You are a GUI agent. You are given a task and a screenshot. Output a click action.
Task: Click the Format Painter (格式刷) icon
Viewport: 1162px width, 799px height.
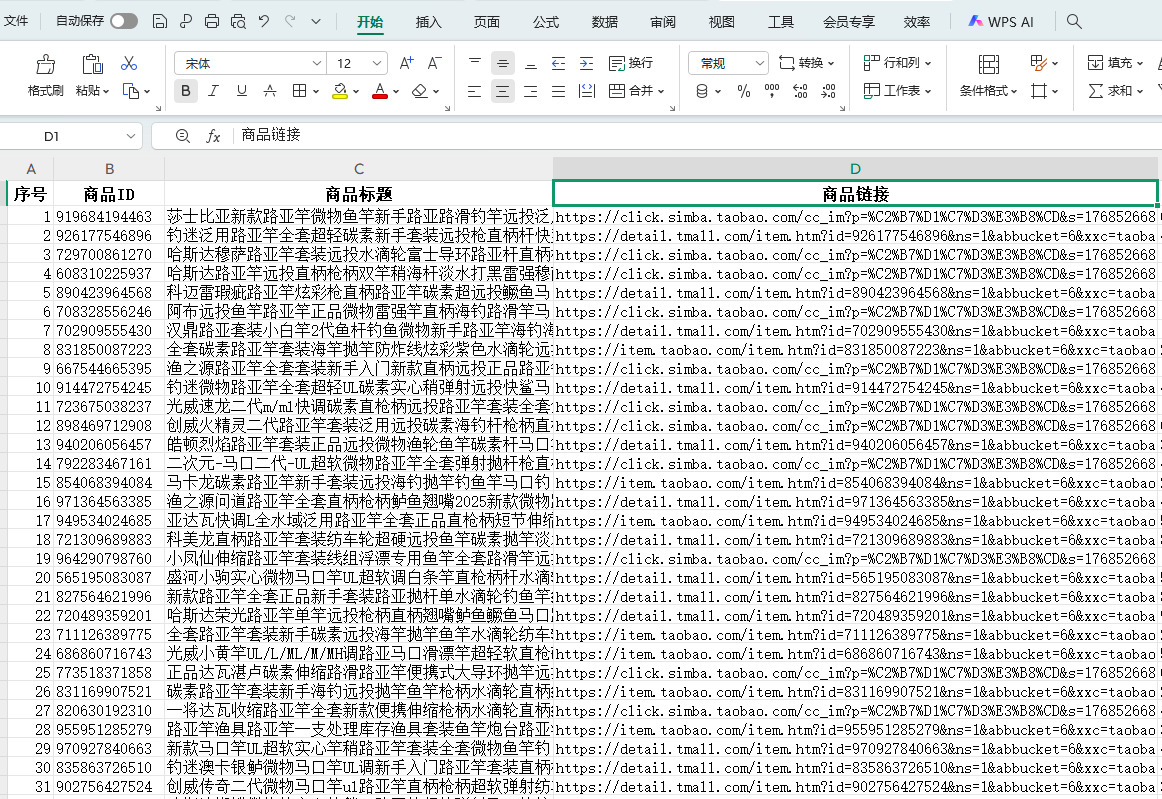pos(45,66)
